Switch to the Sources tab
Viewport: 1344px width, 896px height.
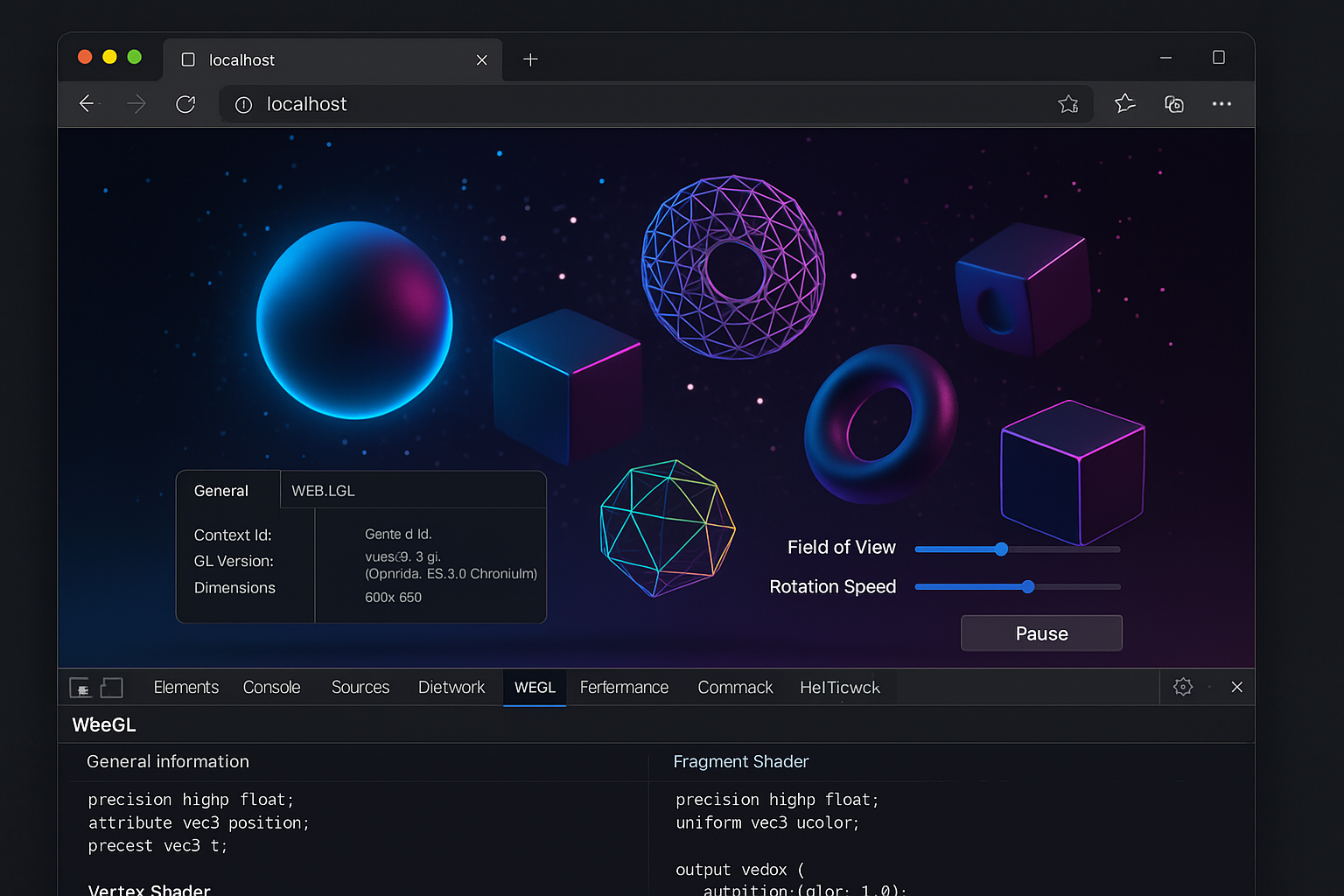360,688
